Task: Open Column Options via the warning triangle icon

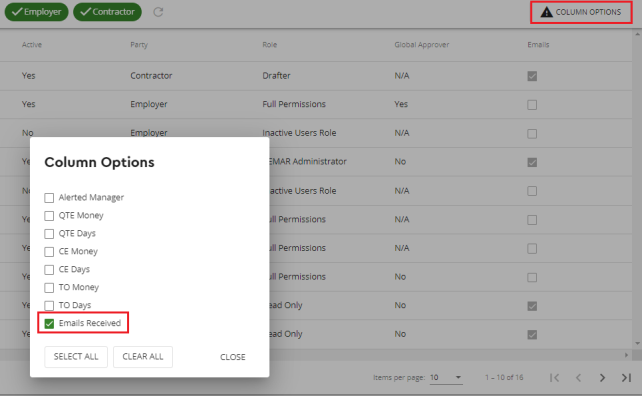Action: click(x=546, y=12)
